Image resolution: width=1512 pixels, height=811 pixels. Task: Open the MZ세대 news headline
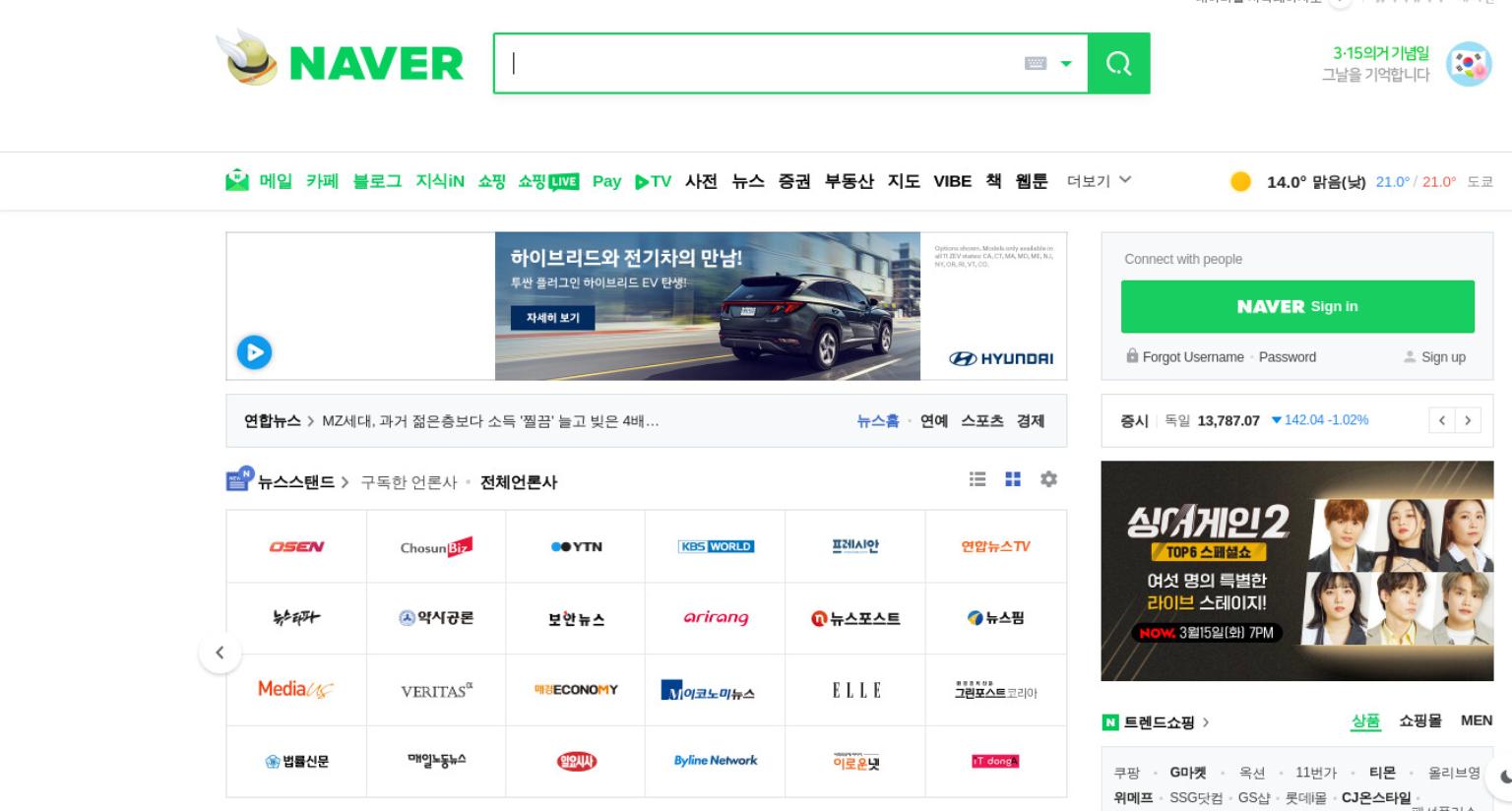490,421
